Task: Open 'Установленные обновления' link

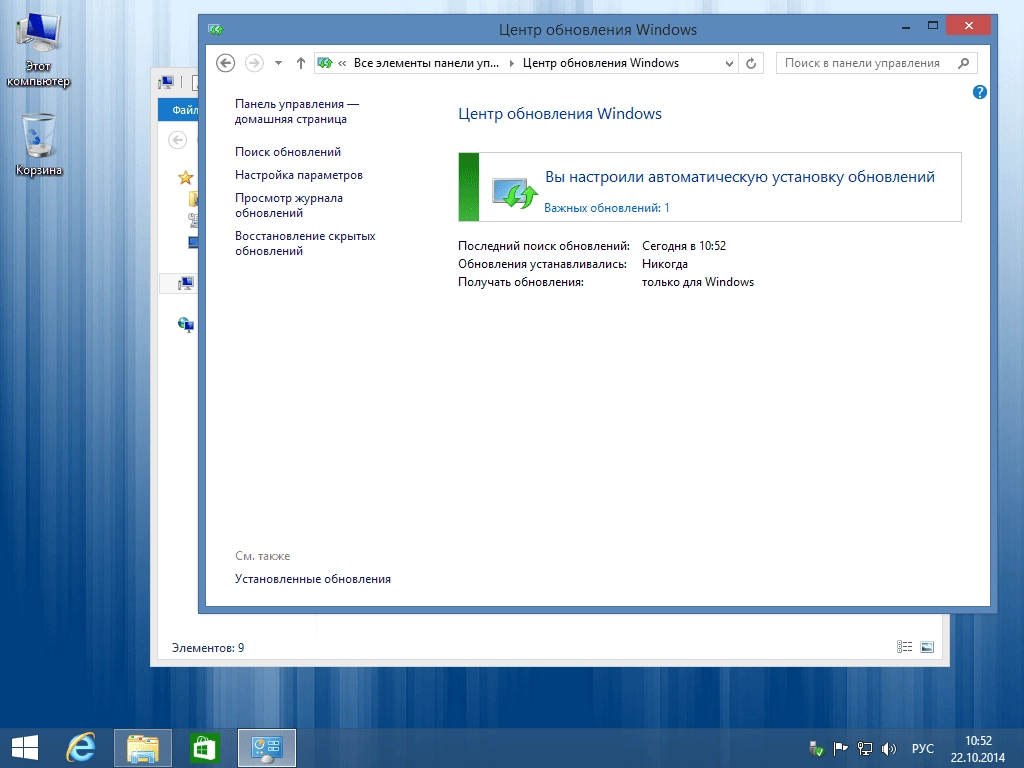Action: click(313, 579)
